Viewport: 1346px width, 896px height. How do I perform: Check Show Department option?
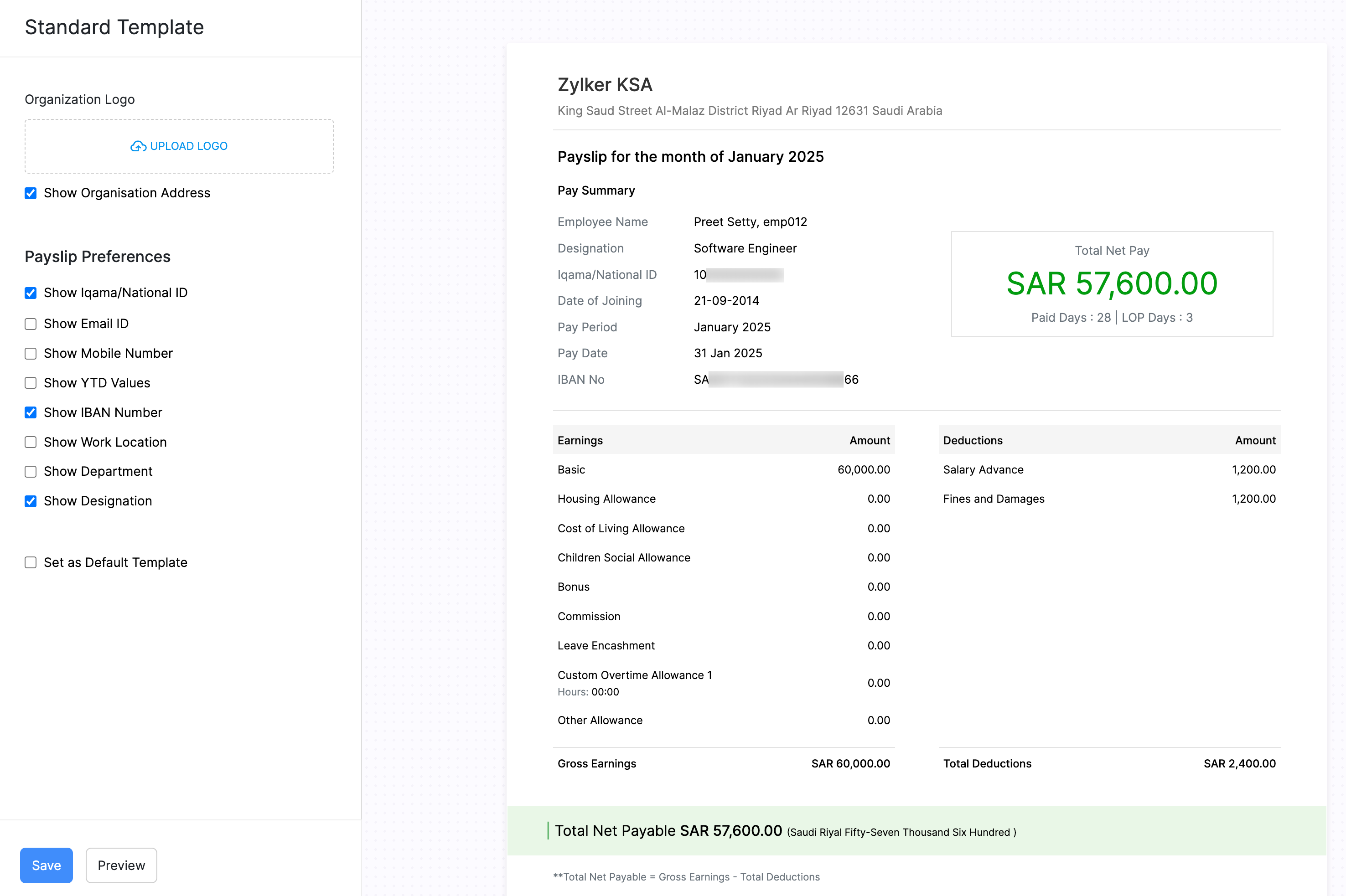click(x=31, y=472)
